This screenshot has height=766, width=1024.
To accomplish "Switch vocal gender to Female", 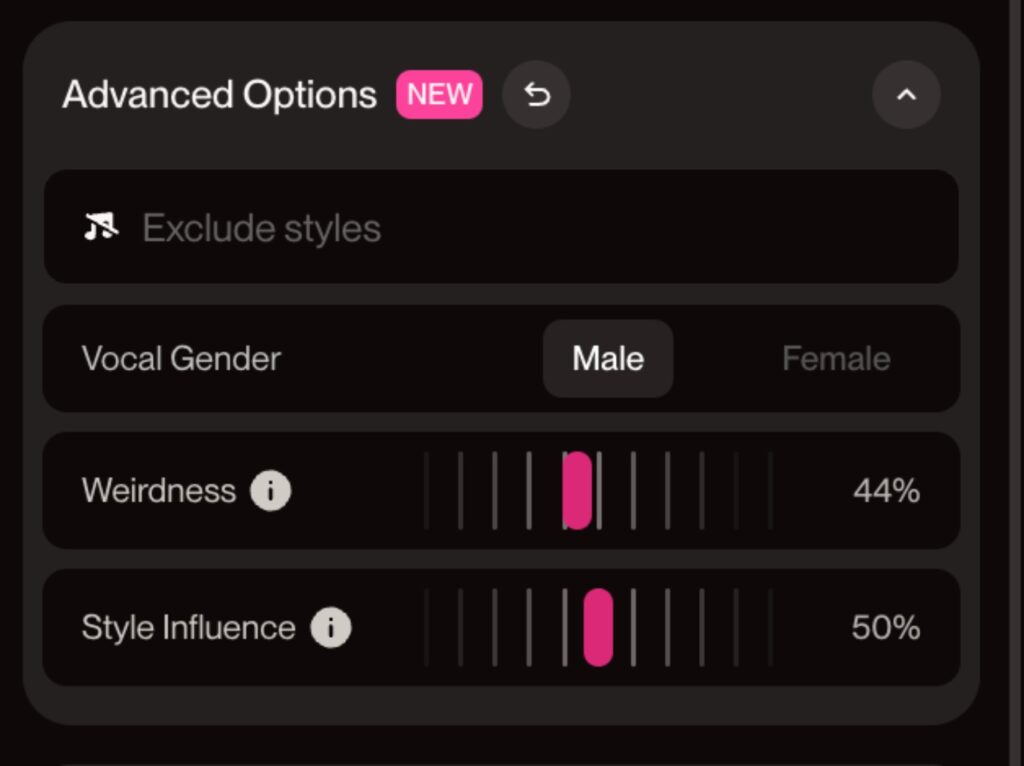I will coord(835,359).
